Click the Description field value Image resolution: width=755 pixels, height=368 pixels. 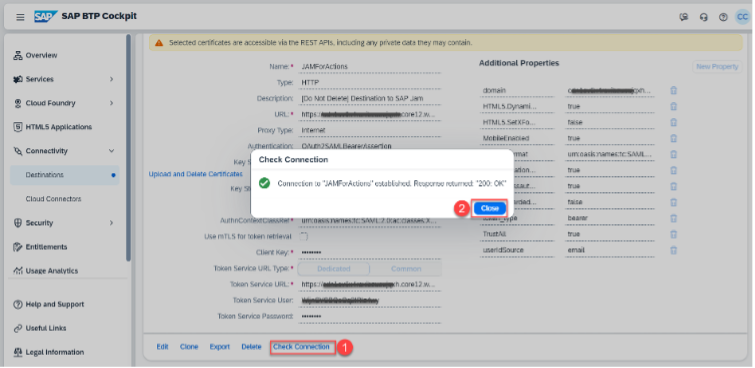point(369,98)
